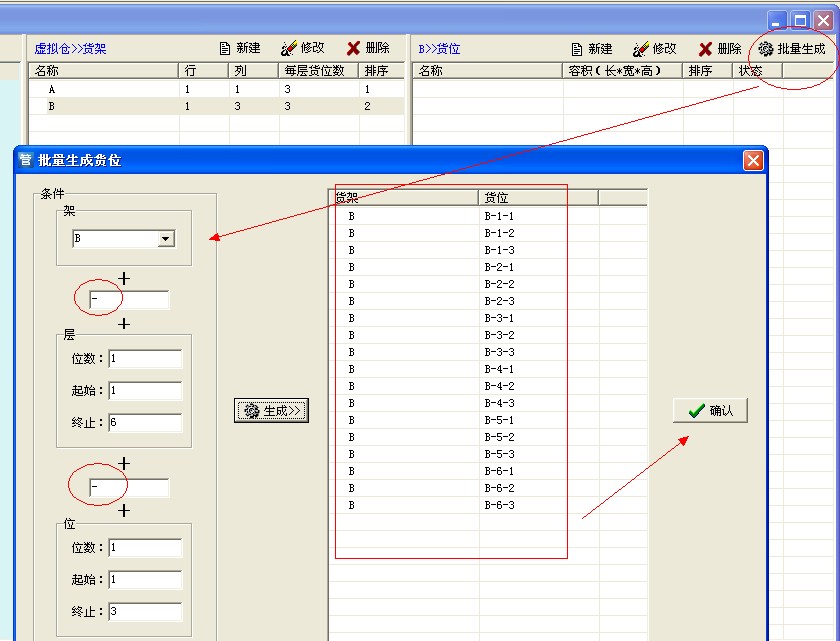The height and width of the screenshot is (641, 840).
Task: Click the 位 起始 input field
Action: click(x=145, y=579)
